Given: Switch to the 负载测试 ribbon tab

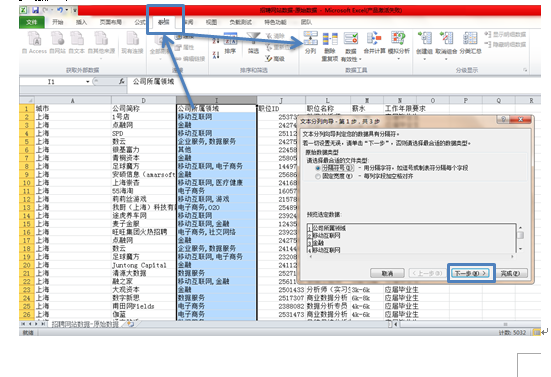Looking at the screenshot, I should pos(240,22).
